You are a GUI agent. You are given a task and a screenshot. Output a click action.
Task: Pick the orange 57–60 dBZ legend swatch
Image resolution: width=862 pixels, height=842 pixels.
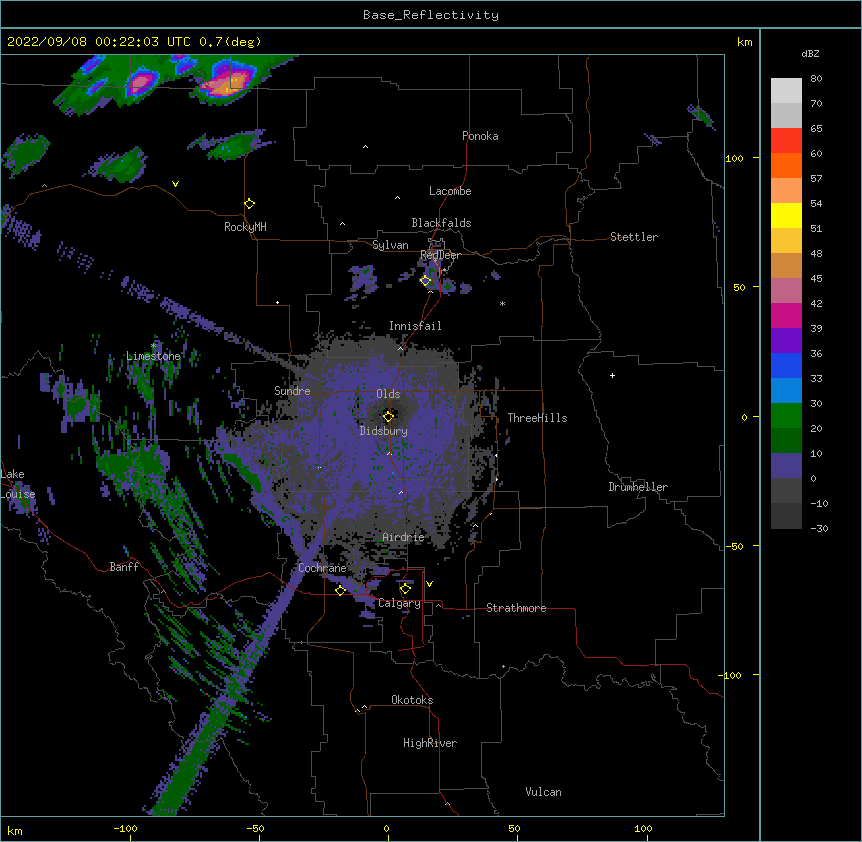coord(786,165)
